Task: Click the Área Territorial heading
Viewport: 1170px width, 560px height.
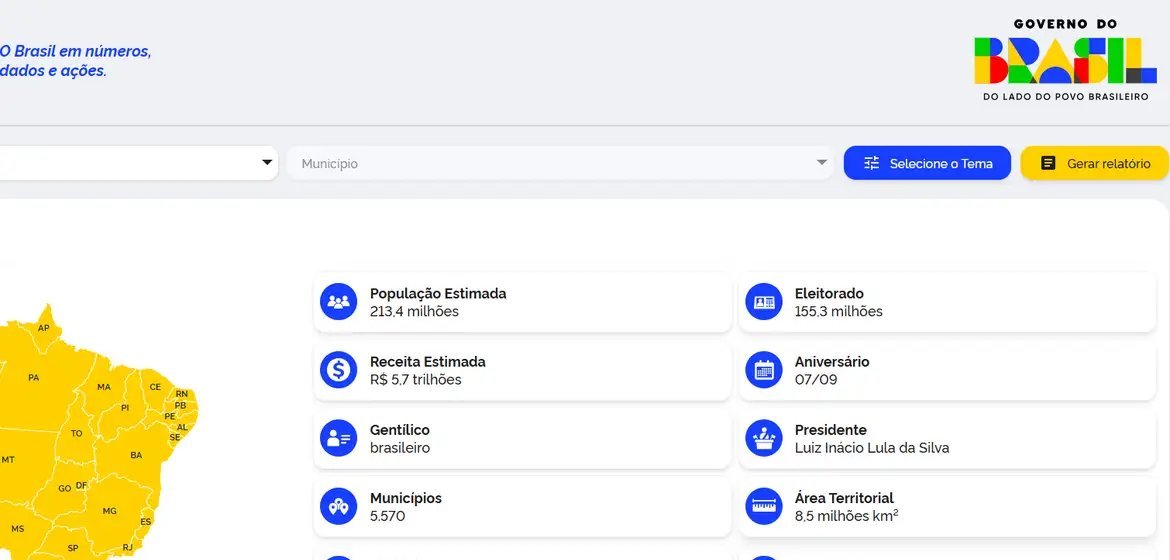Action: [x=844, y=498]
